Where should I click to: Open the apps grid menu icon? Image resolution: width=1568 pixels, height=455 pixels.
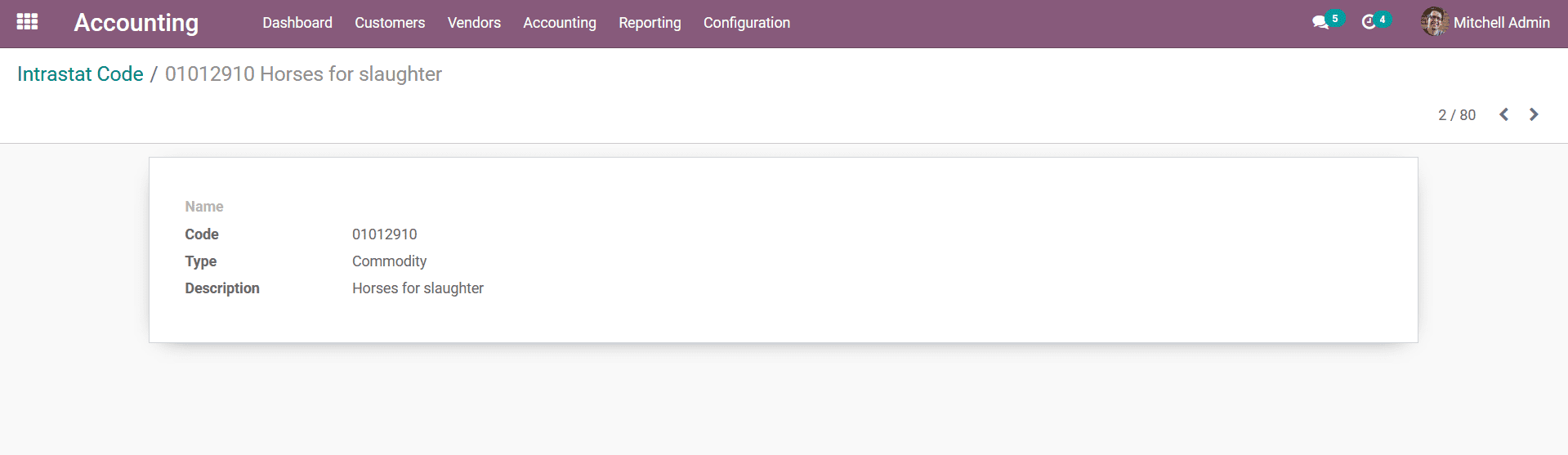(27, 22)
